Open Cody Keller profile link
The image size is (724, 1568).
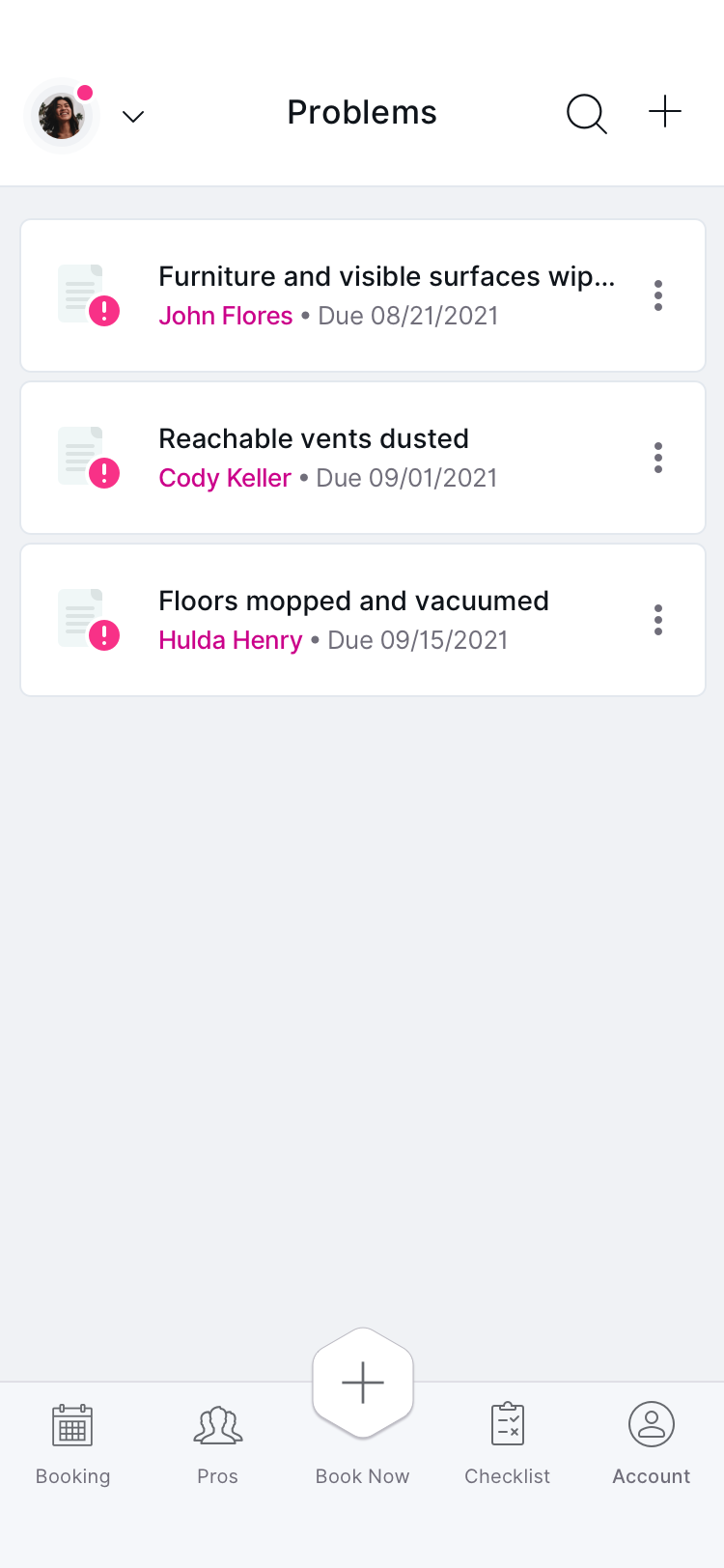(x=225, y=478)
